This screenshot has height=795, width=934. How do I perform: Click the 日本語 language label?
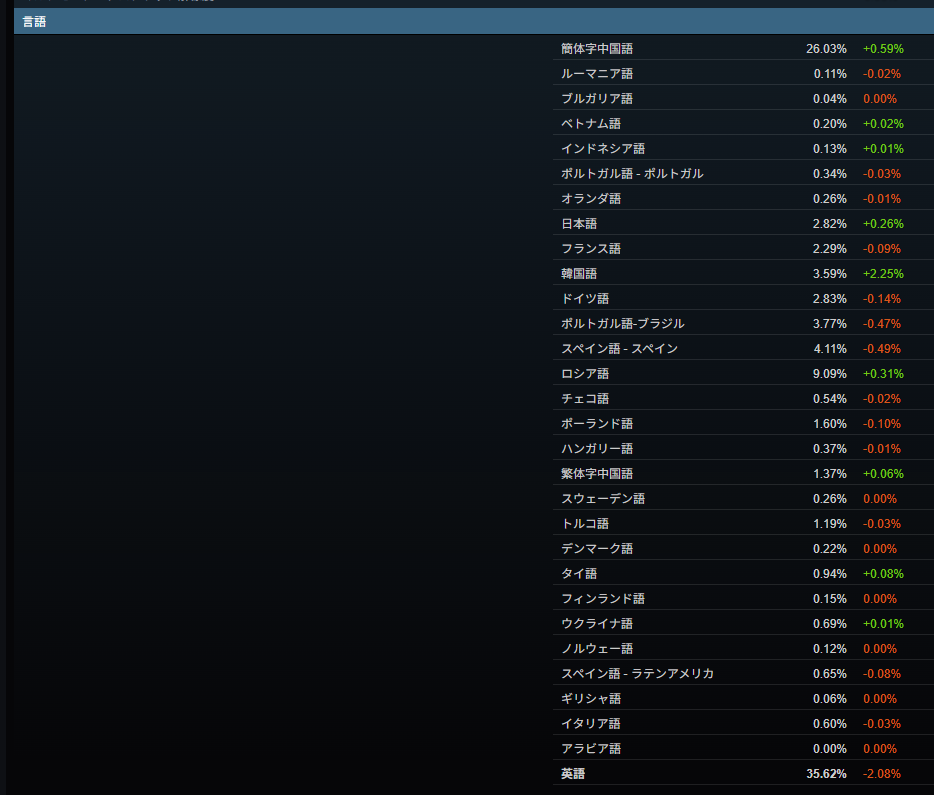[579, 223]
